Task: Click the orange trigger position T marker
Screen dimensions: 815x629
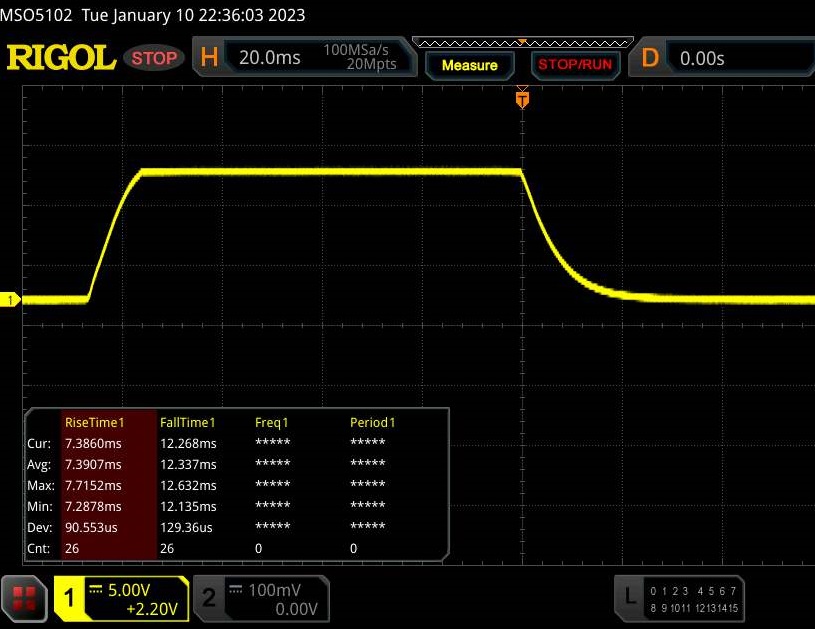Action: pos(522,99)
